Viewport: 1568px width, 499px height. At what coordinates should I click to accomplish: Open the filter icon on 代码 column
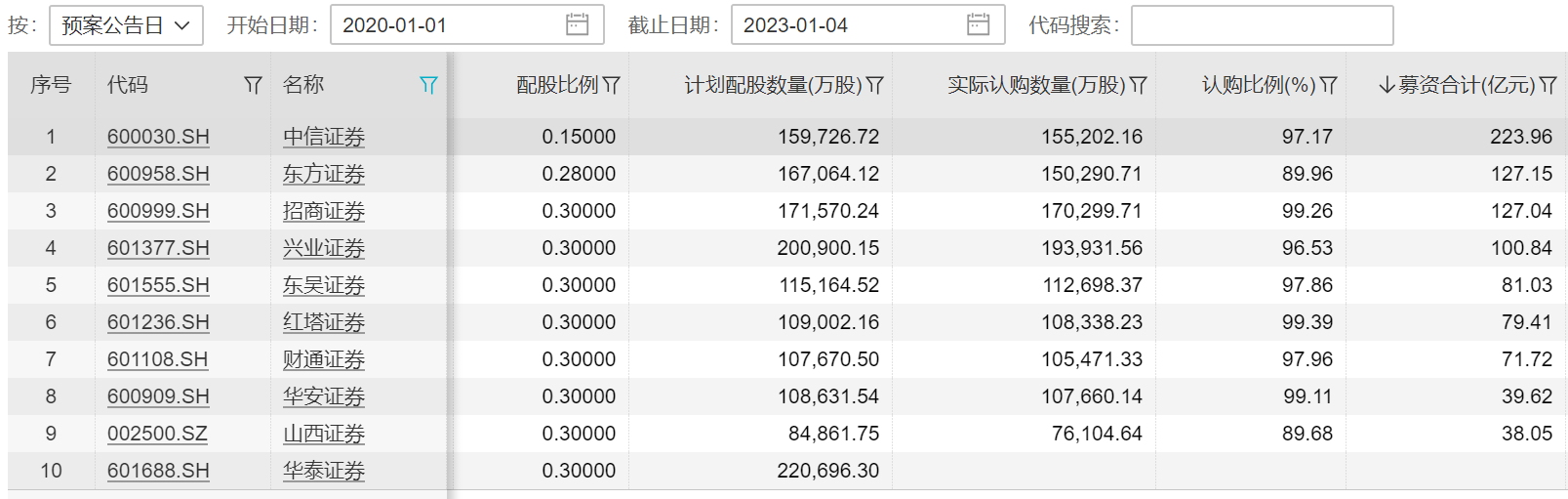pos(253,86)
